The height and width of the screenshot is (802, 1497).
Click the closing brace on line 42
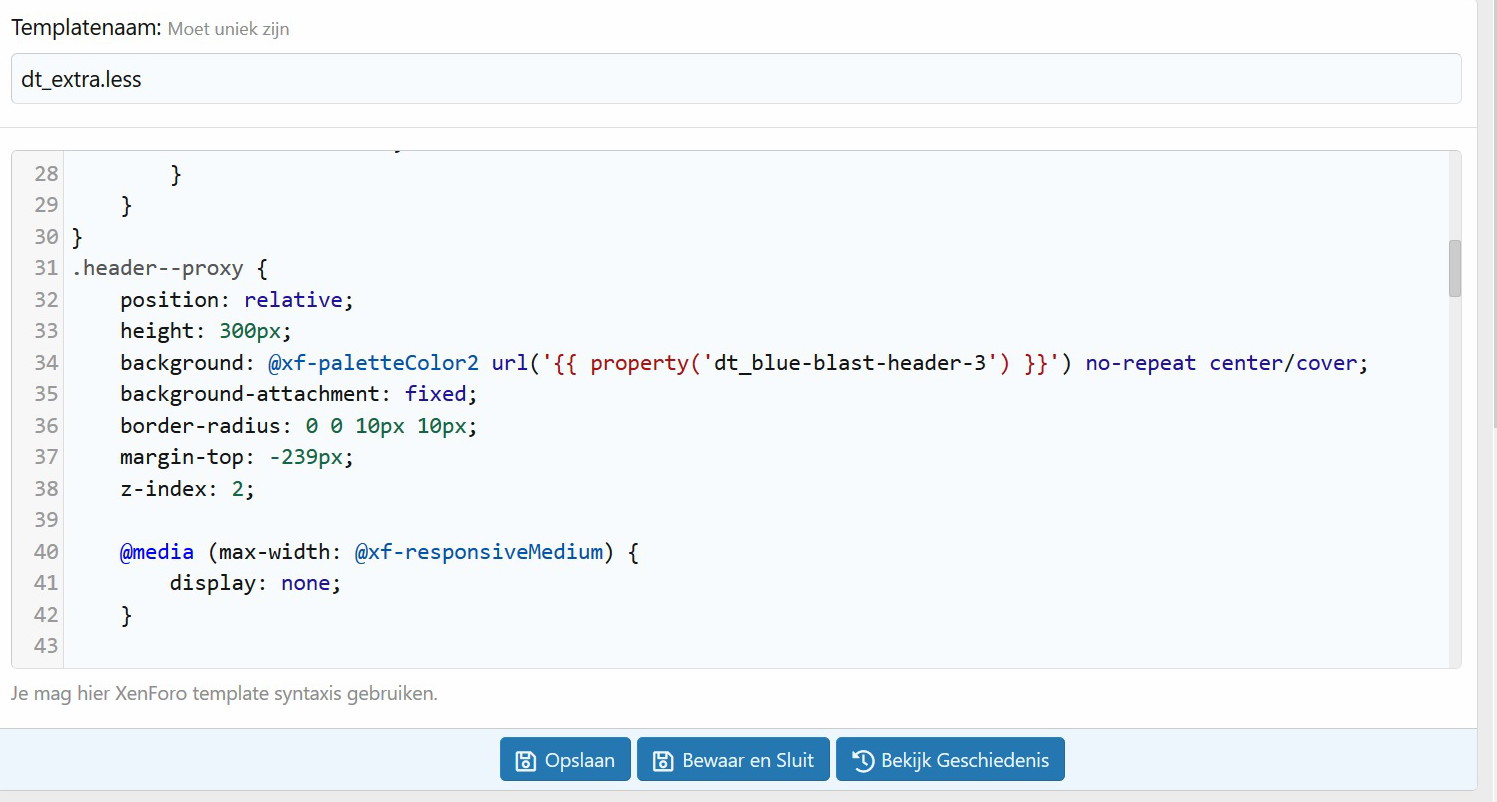coord(127,615)
